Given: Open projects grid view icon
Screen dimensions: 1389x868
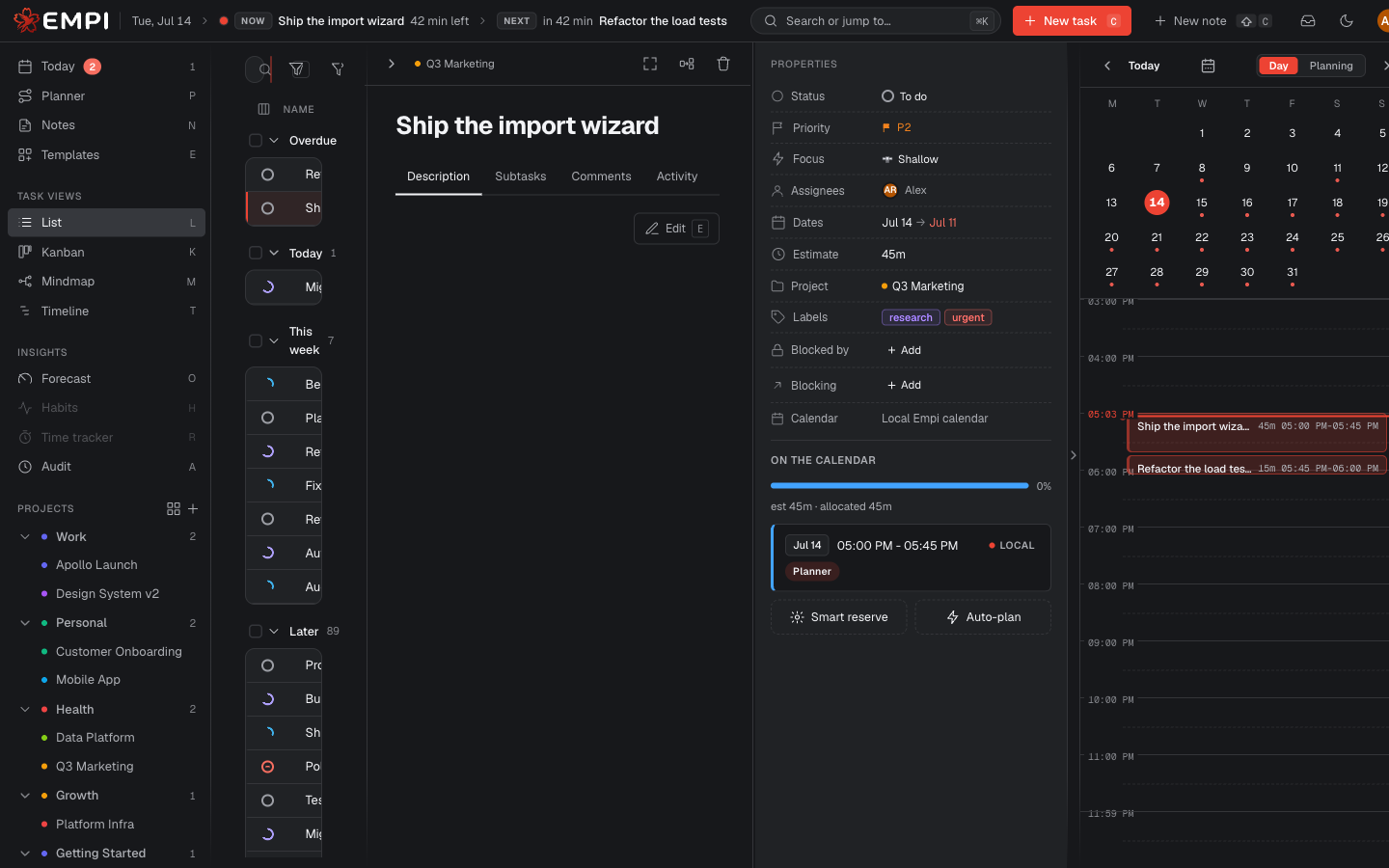Looking at the screenshot, I should tap(174, 508).
